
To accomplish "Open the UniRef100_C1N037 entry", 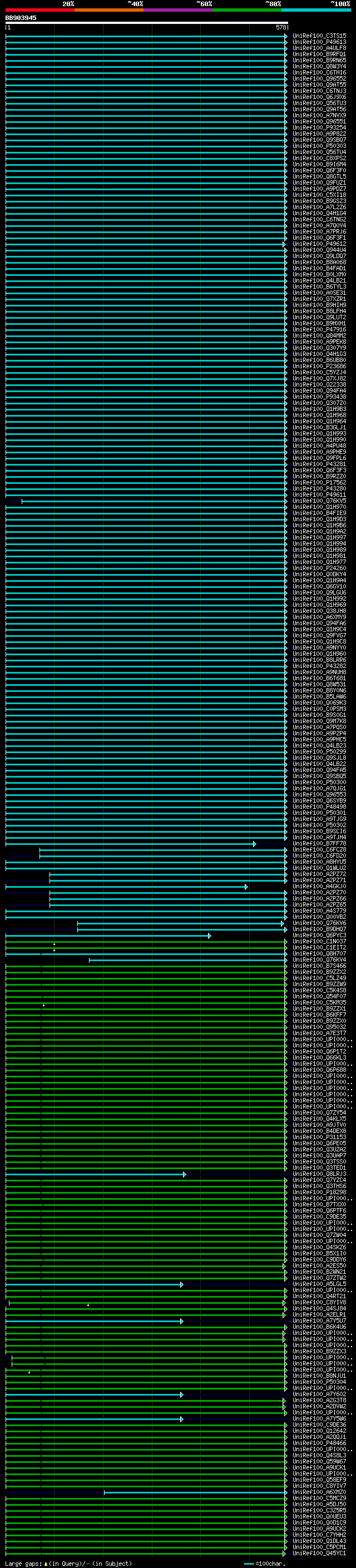I will 319,942.
